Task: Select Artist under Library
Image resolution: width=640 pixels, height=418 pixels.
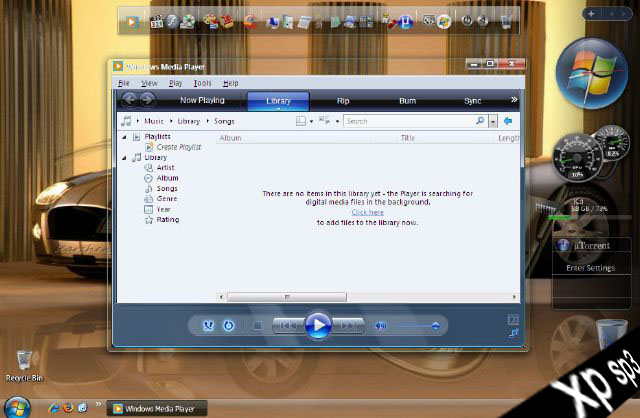Action: pyautogui.click(x=165, y=168)
